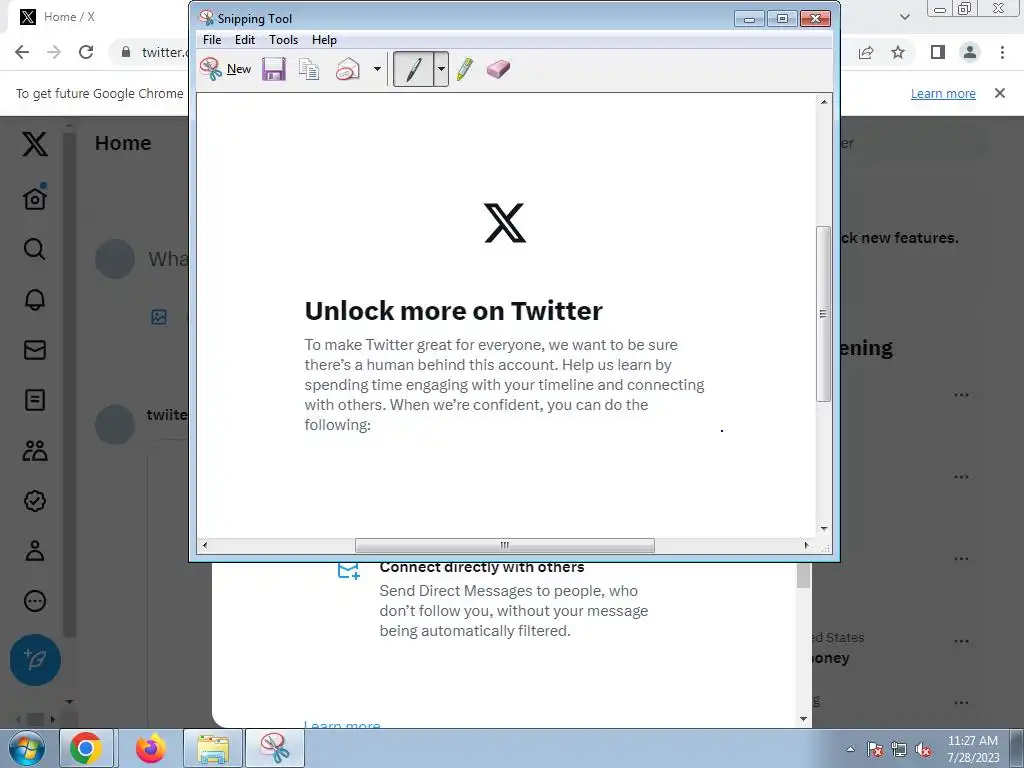Viewport: 1024px width, 768px height.
Task: Start a New snip in Snipping Tool
Action: 226,69
